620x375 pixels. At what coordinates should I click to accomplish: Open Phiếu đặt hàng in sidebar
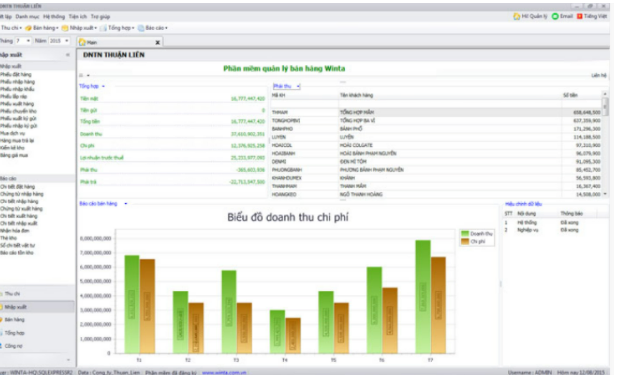(16, 74)
